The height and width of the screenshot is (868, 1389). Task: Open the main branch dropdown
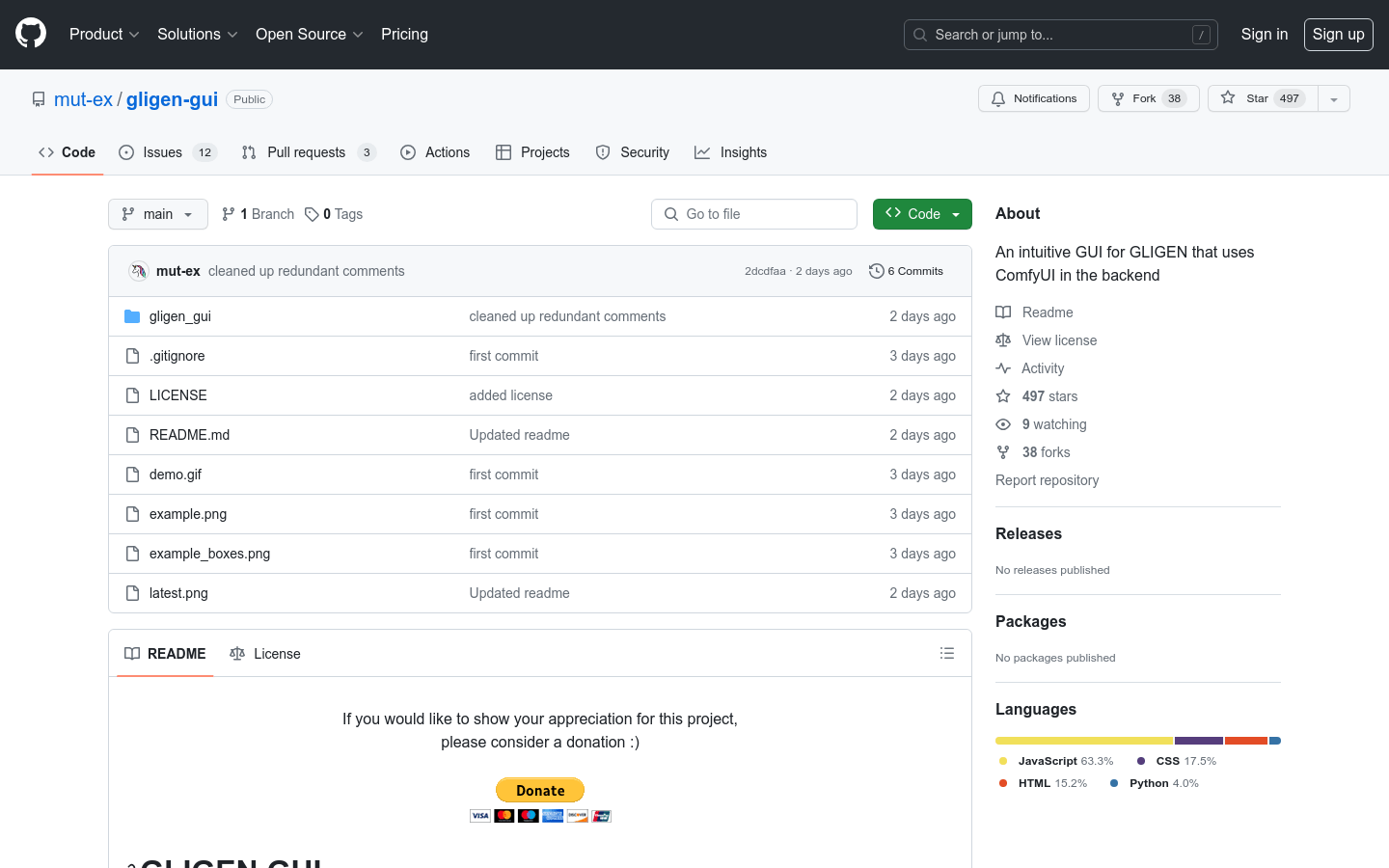pos(158,214)
